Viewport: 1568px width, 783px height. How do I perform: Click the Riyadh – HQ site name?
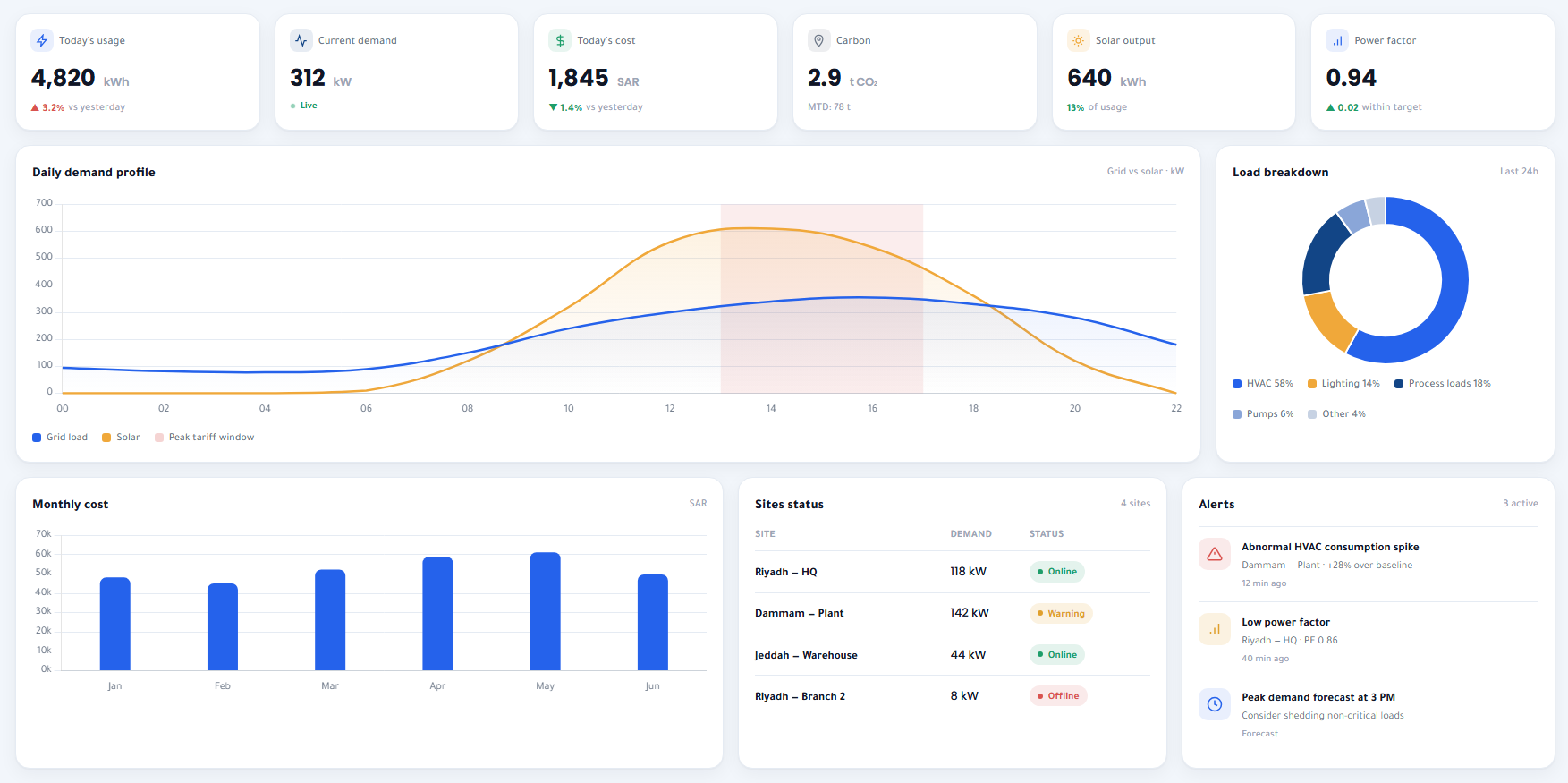point(786,572)
